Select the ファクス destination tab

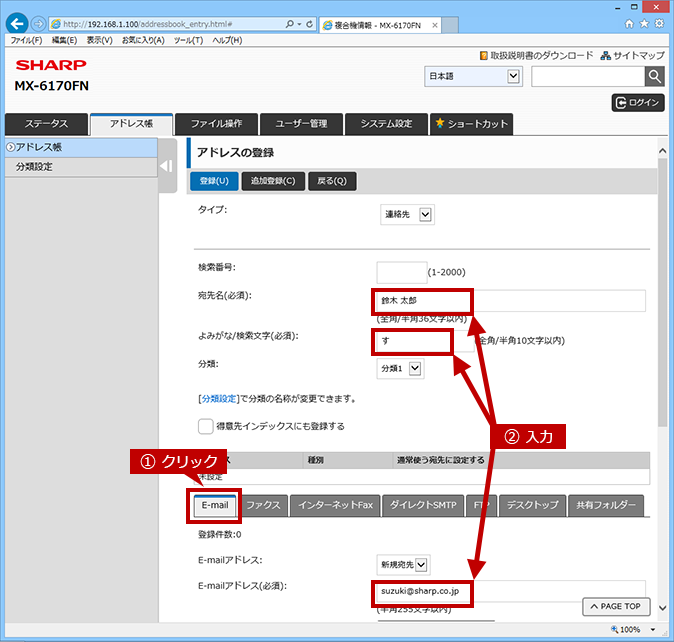click(263, 505)
